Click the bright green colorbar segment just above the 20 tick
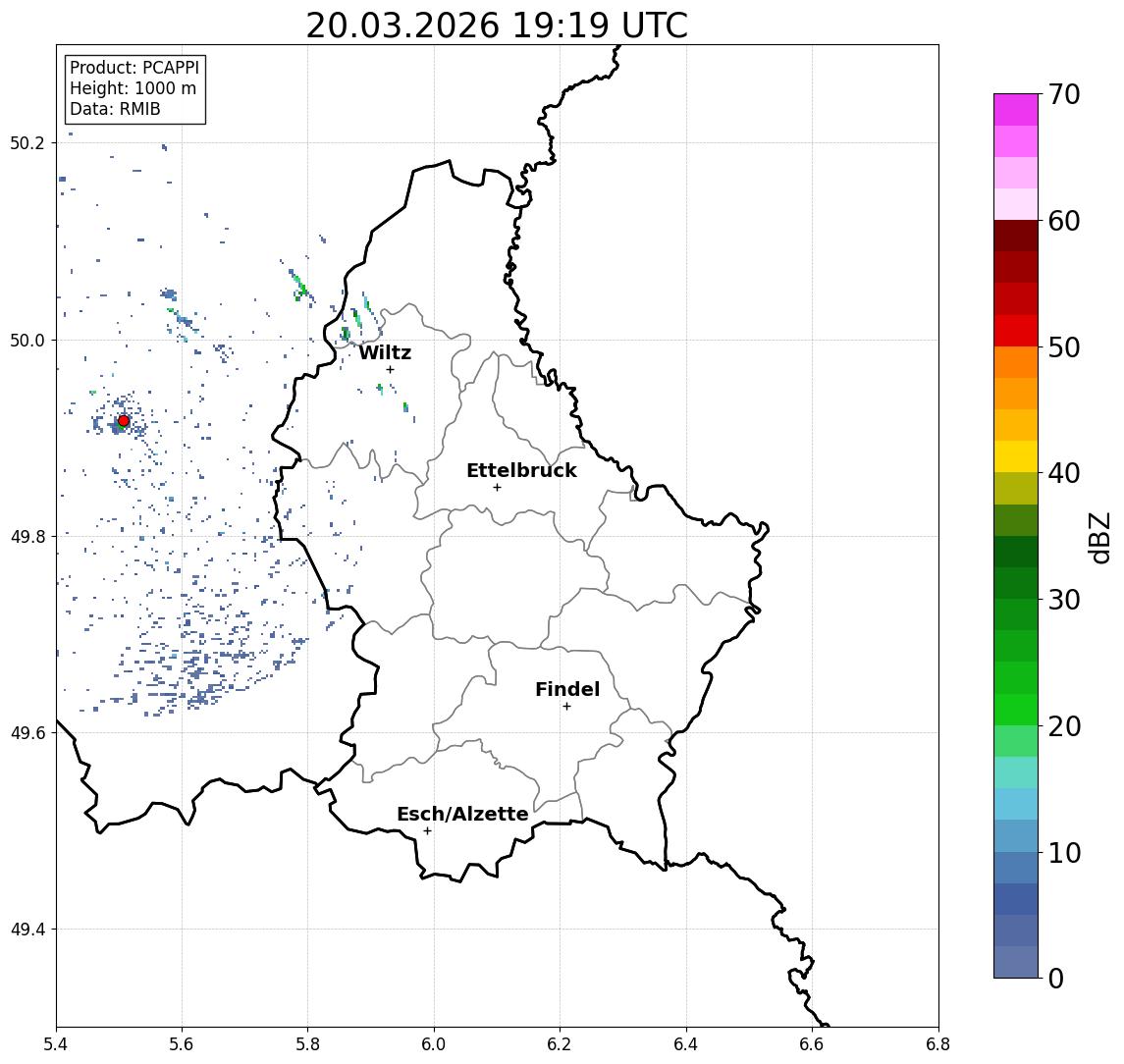The width and height of the screenshot is (1124, 1064). click(1016, 710)
